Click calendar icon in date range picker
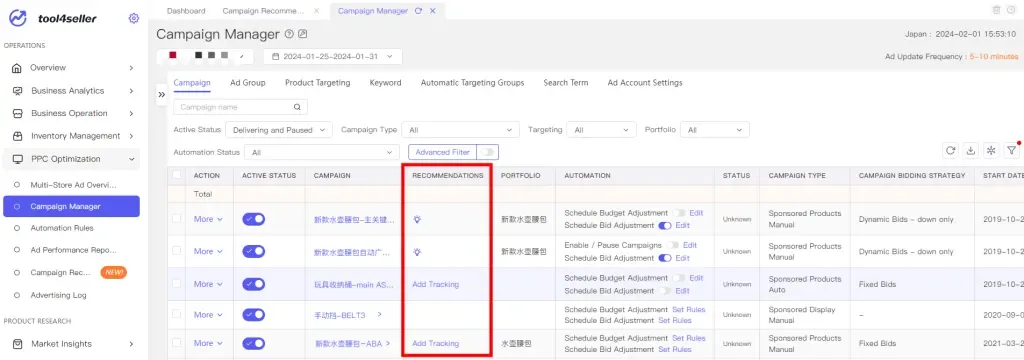The image size is (1024, 360). tap(276, 57)
